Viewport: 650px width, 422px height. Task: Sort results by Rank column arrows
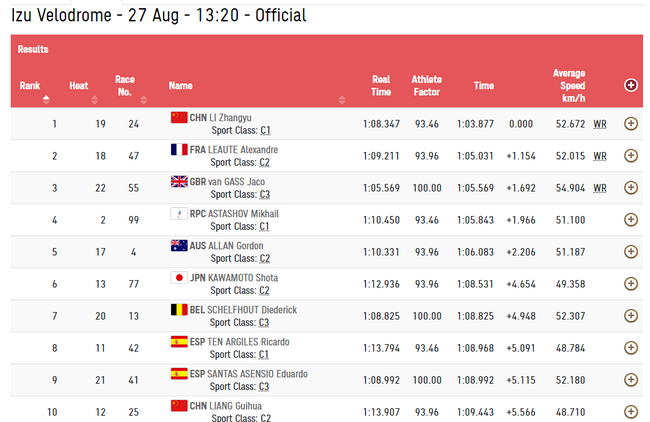[46, 99]
